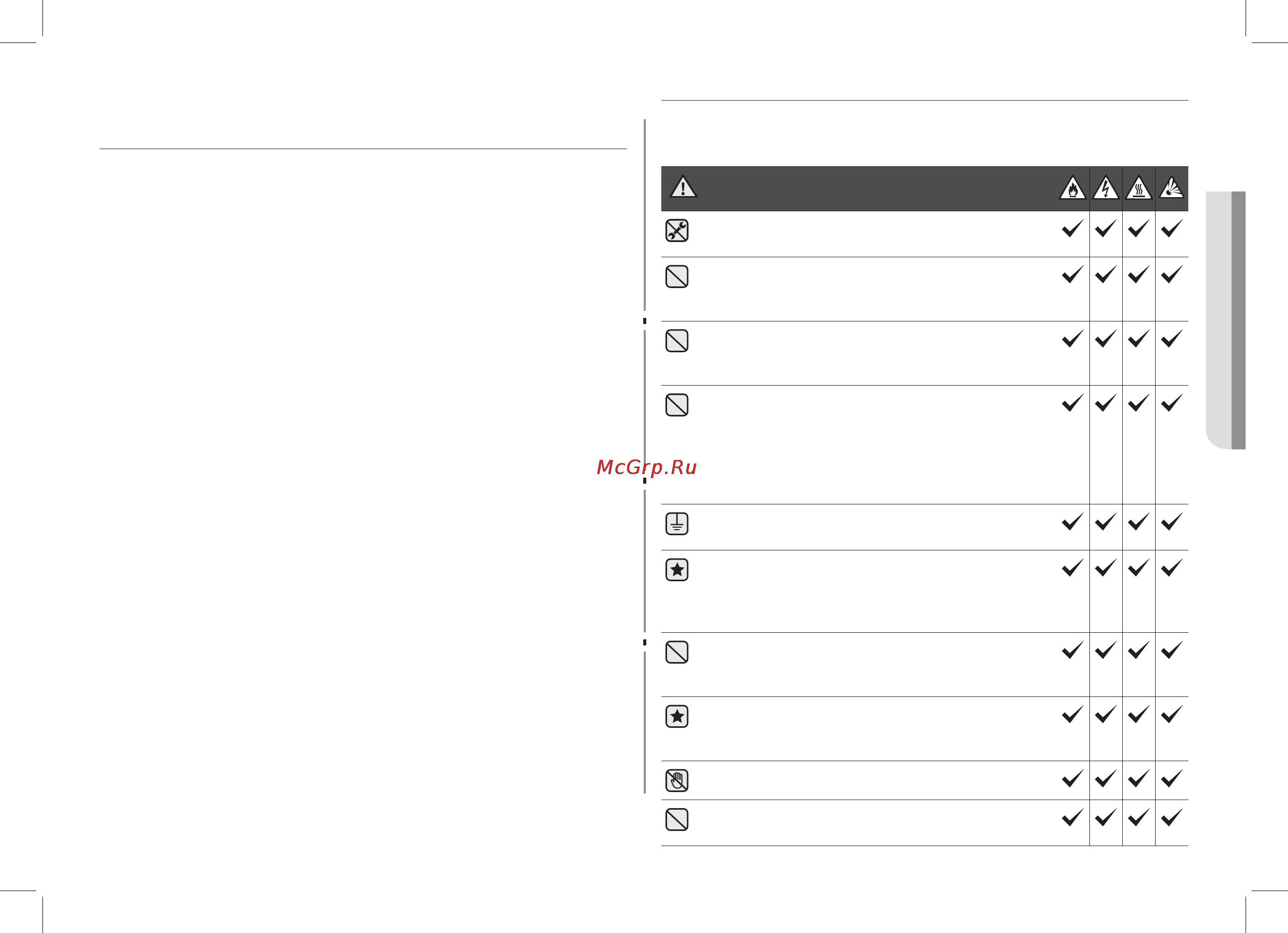Click the star icon directly below grounding symbol
The width and height of the screenshot is (1288, 933).
677,569
